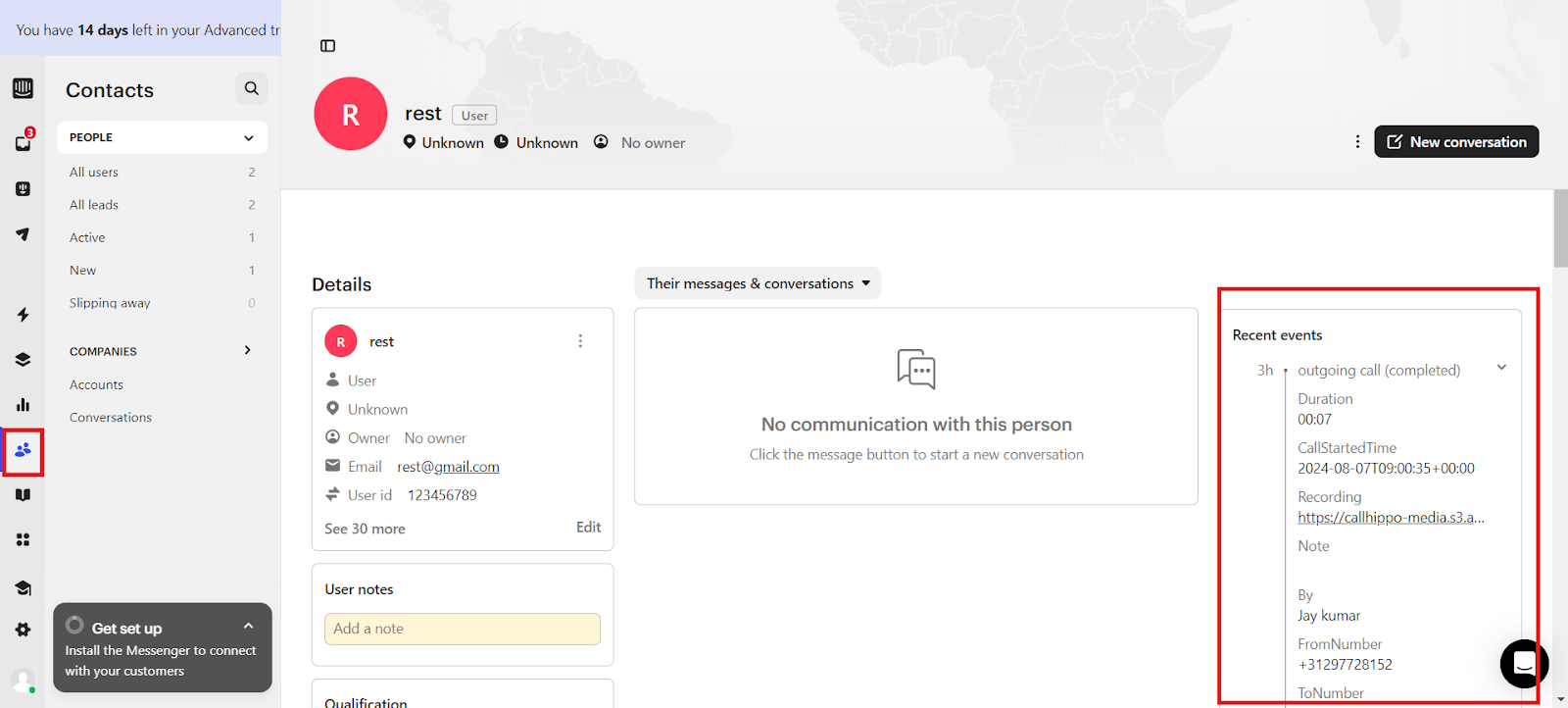Click the User id arrows icon
1568x708 pixels.
pos(333,494)
